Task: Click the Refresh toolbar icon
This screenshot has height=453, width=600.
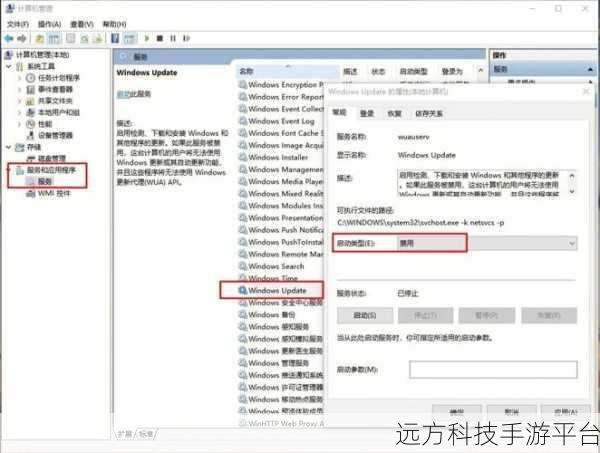Action: 85,38
